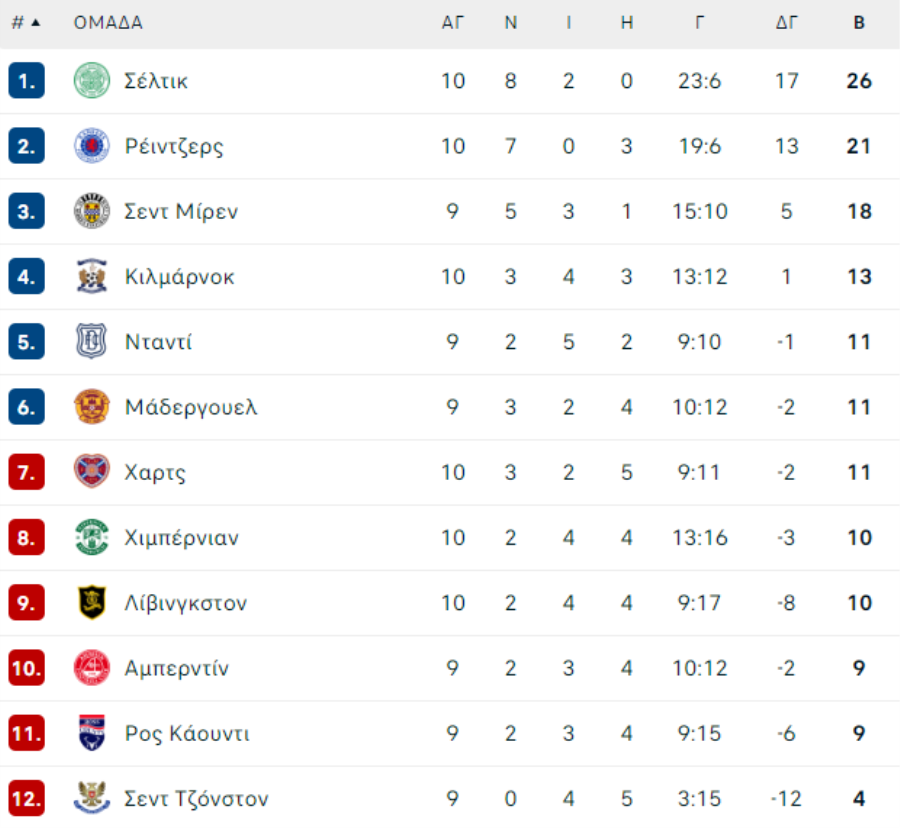Click the Motherwell crest icon

tap(92, 407)
